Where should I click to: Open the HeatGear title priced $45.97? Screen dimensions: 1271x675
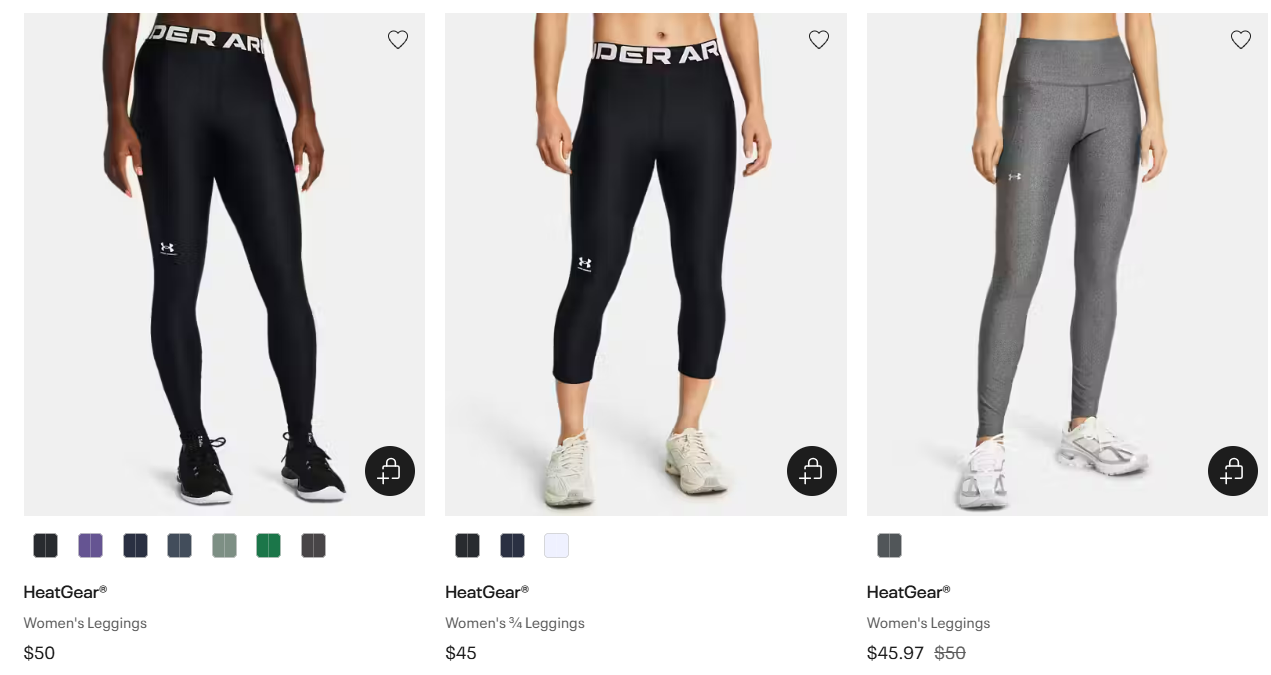pos(908,592)
